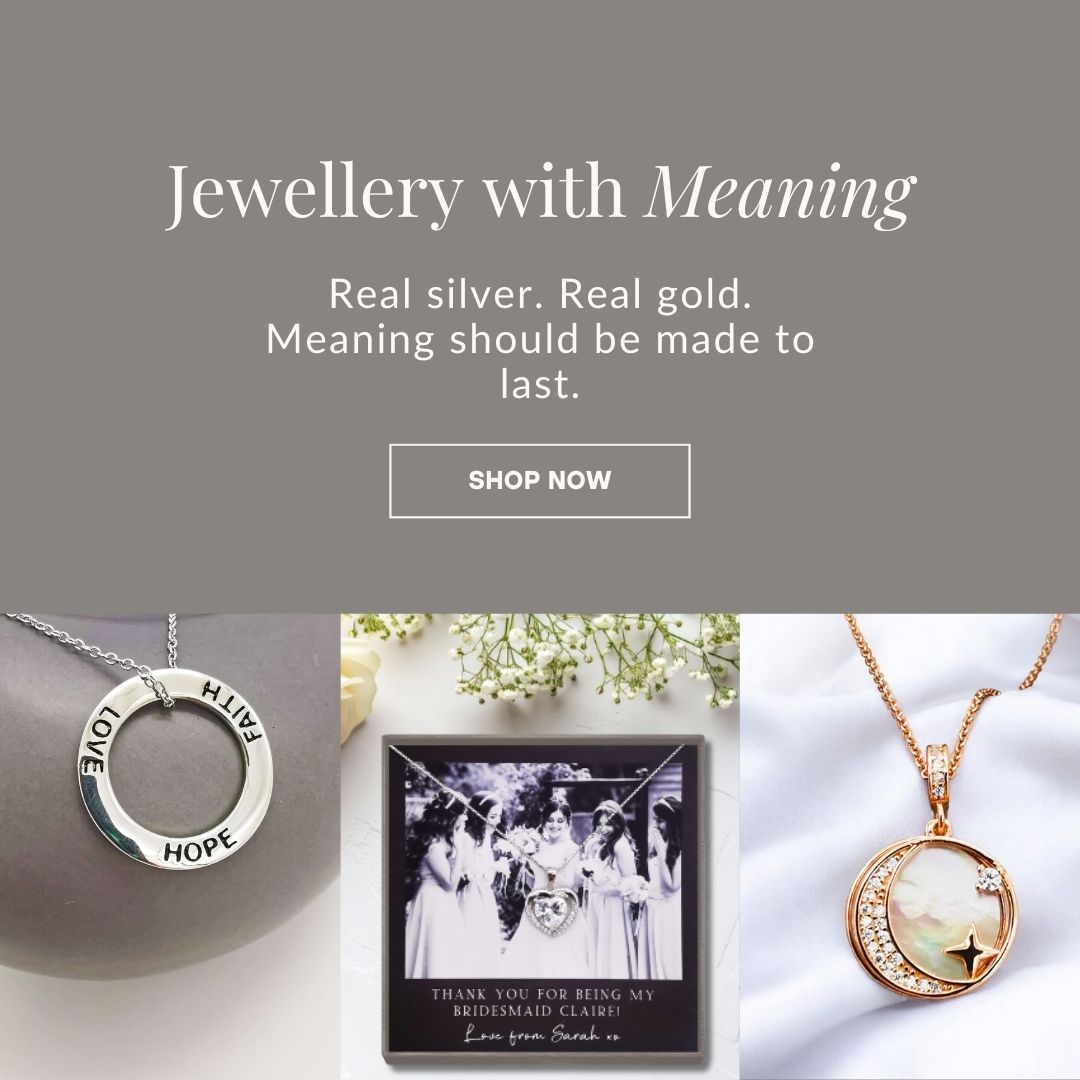Click the HOPE engraving on the ring
Viewport: 1080px width, 1080px height.
pos(199,847)
